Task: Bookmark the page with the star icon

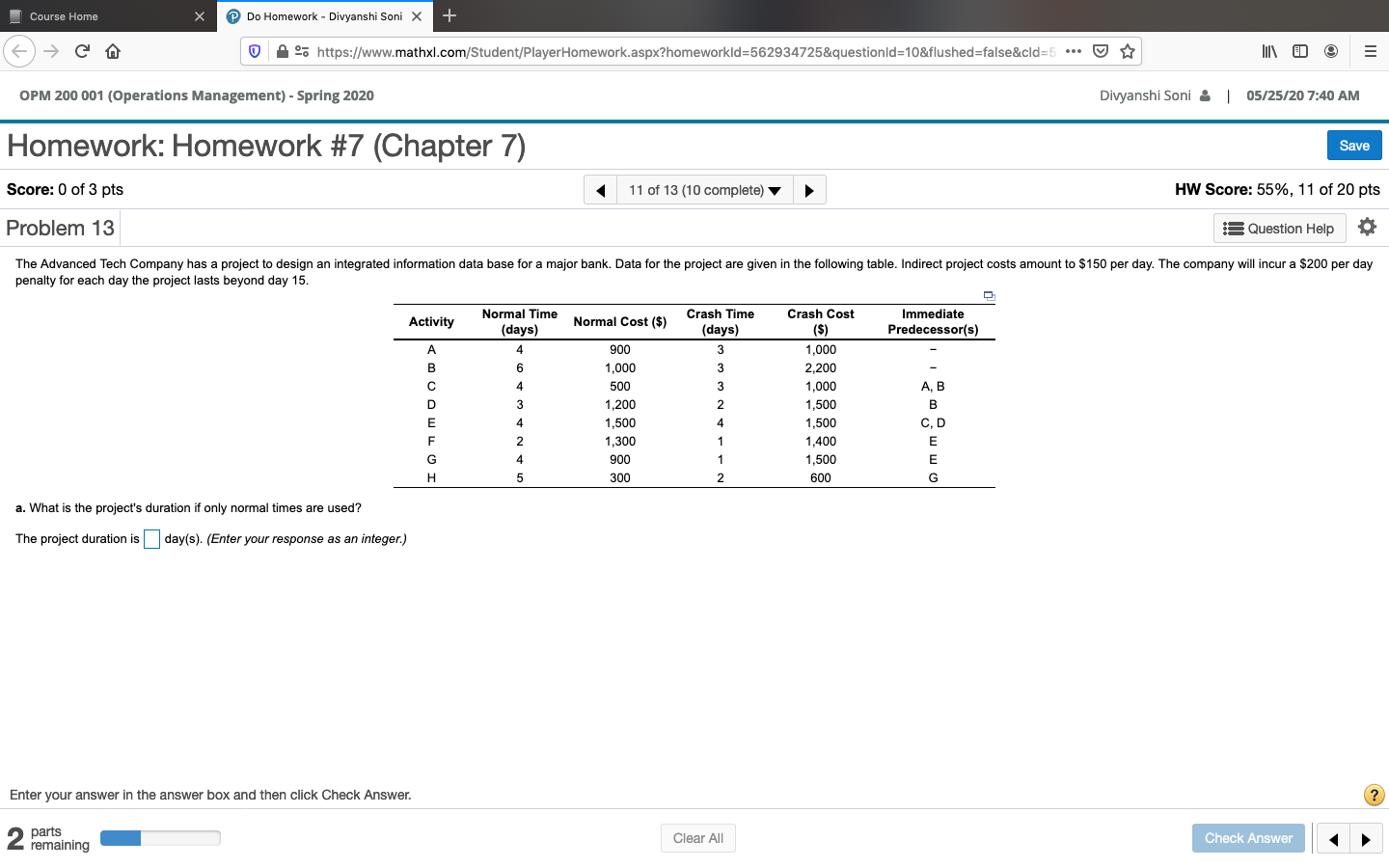Action: 1127,50
